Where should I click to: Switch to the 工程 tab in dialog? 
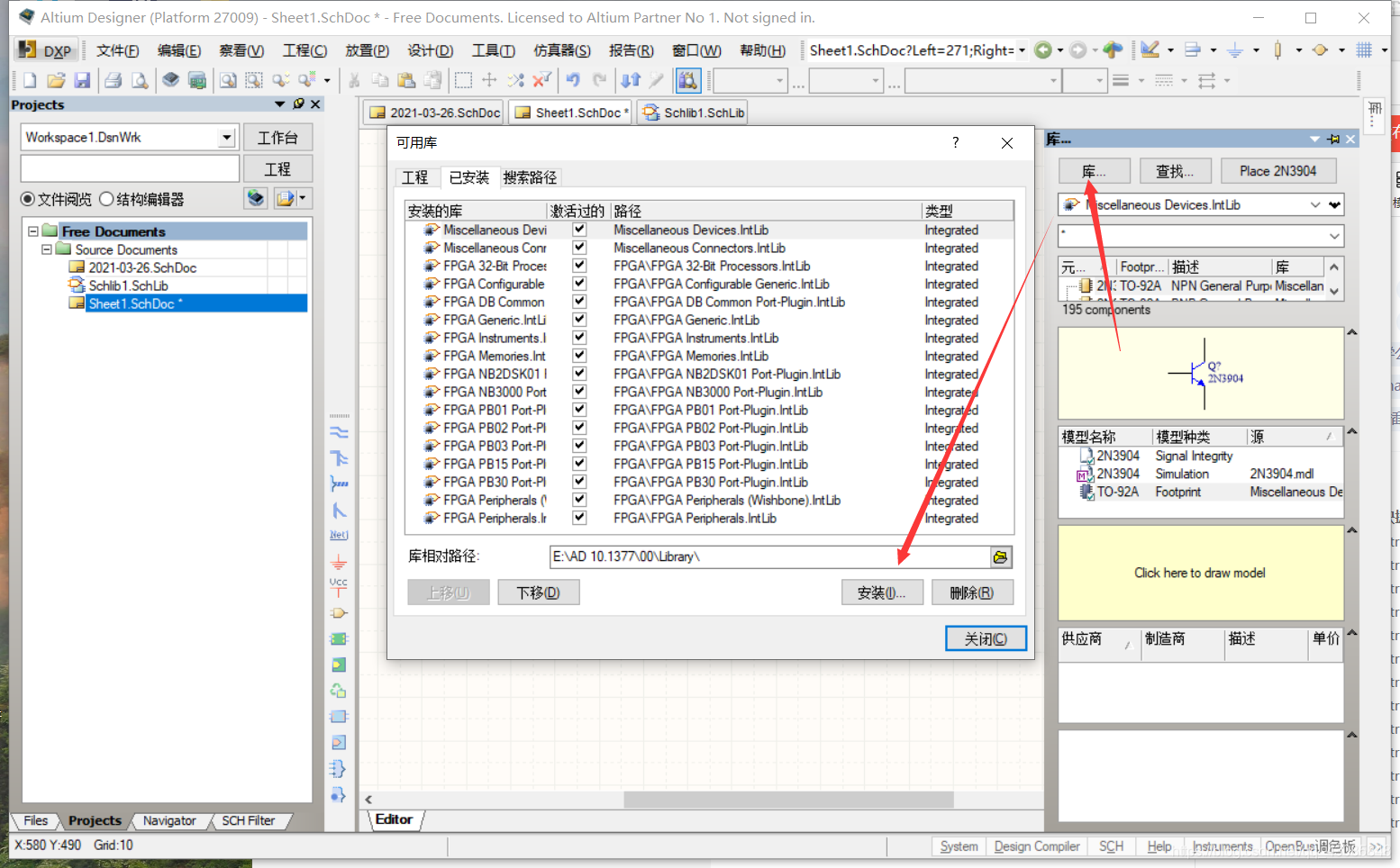(415, 177)
